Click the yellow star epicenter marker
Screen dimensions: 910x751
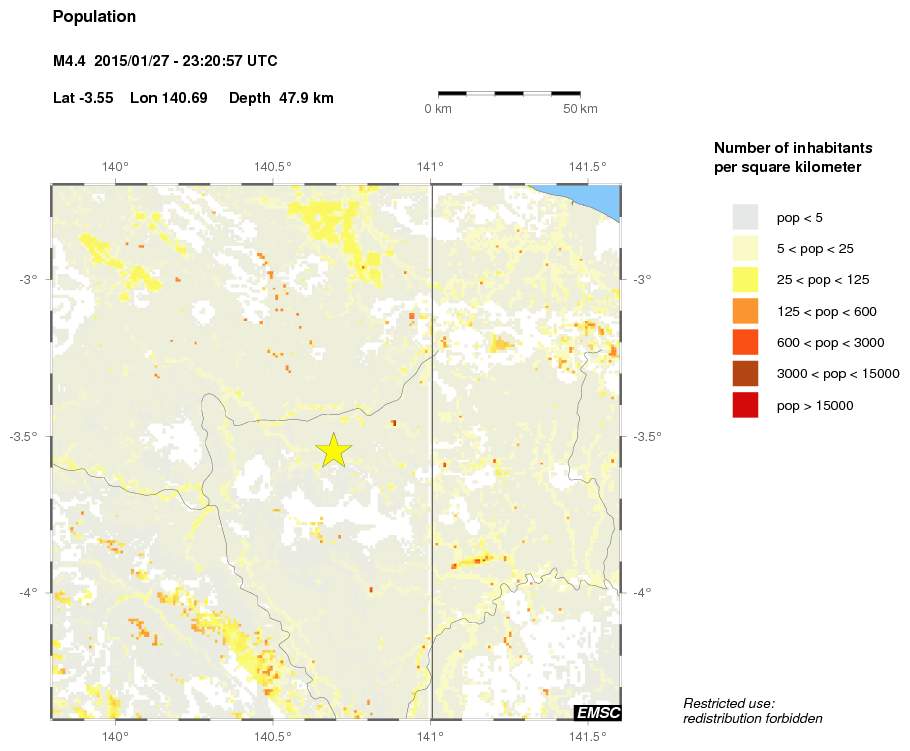pos(333,451)
